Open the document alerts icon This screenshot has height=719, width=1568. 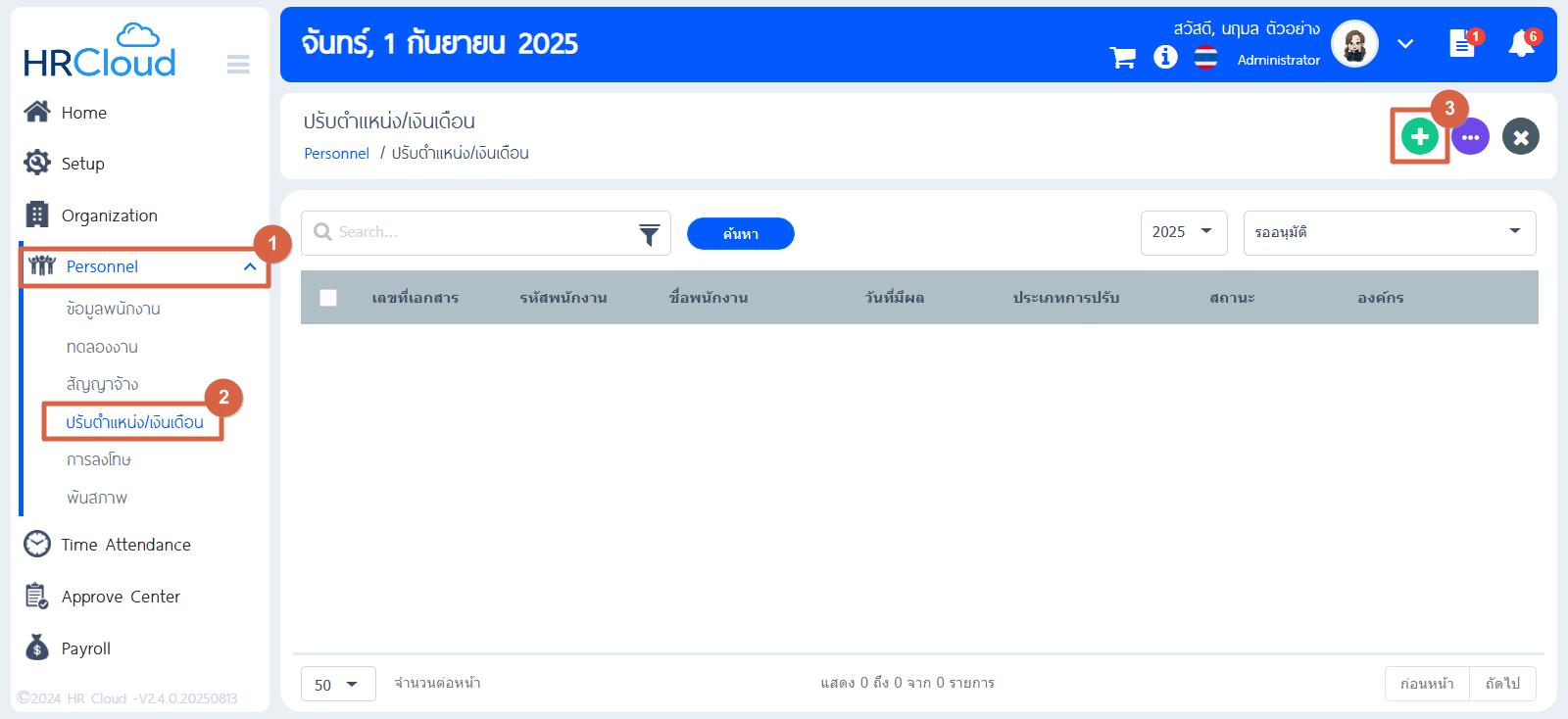point(1461,44)
